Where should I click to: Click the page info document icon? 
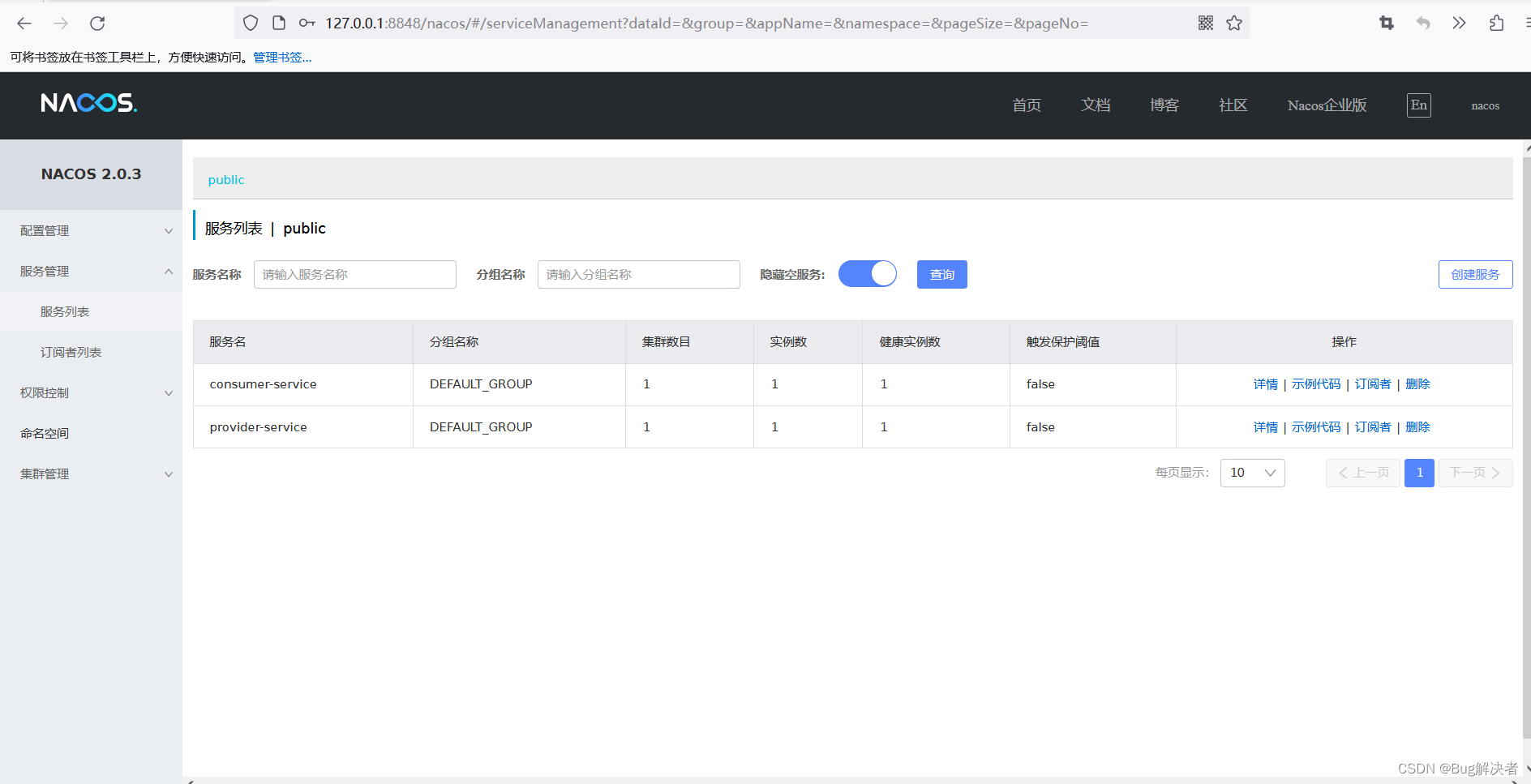[x=279, y=24]
